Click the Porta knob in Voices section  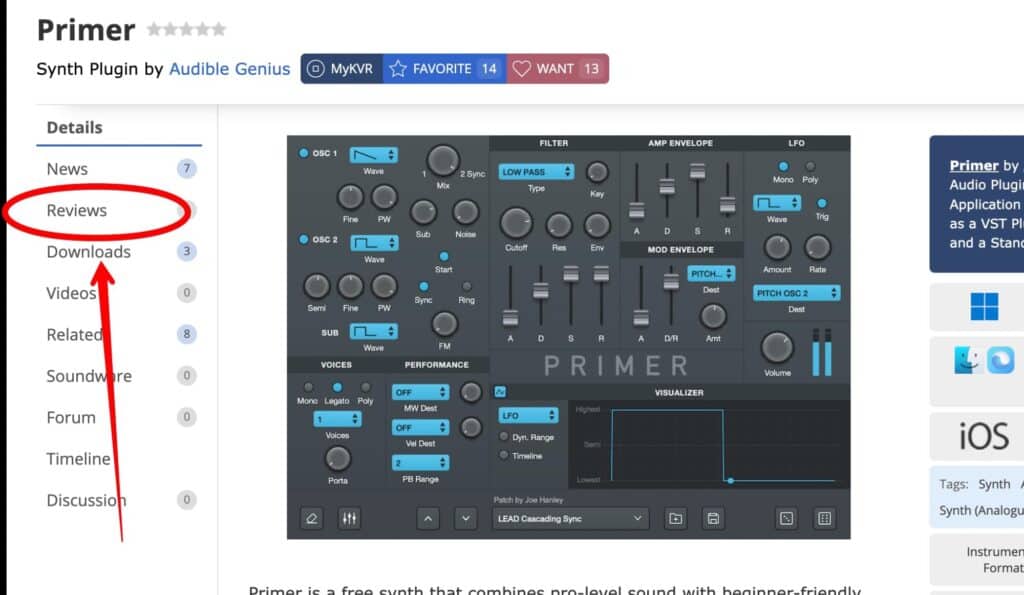[338, 459]
